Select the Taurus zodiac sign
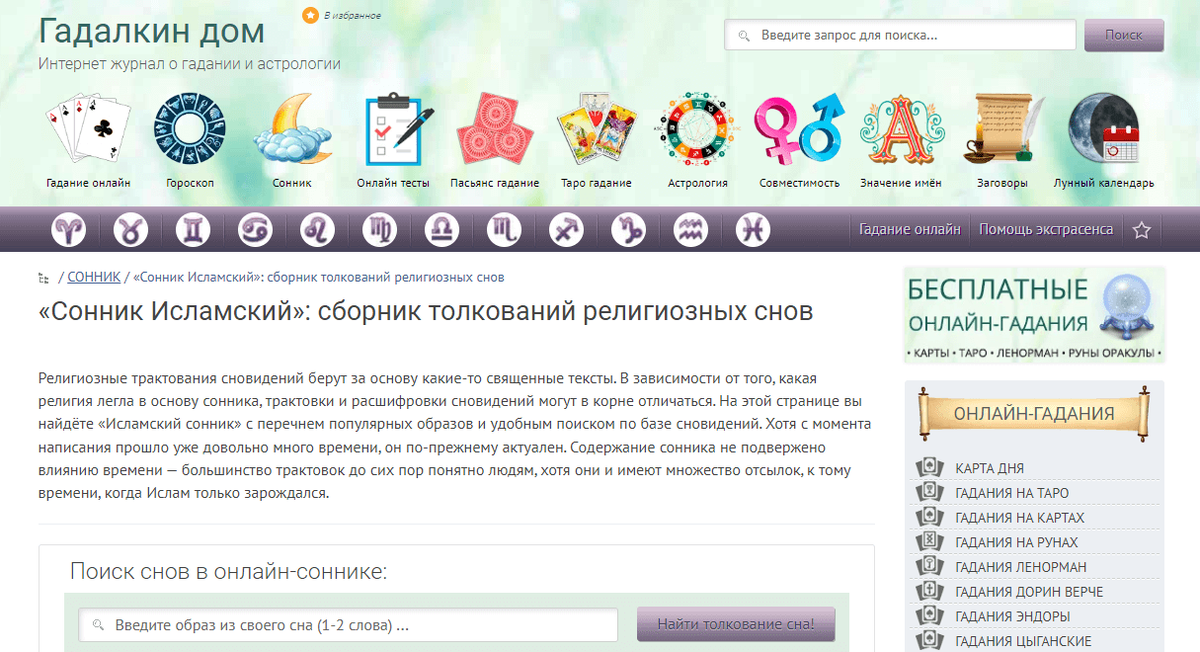1200x652 pixels. click(x=131, y=230)
